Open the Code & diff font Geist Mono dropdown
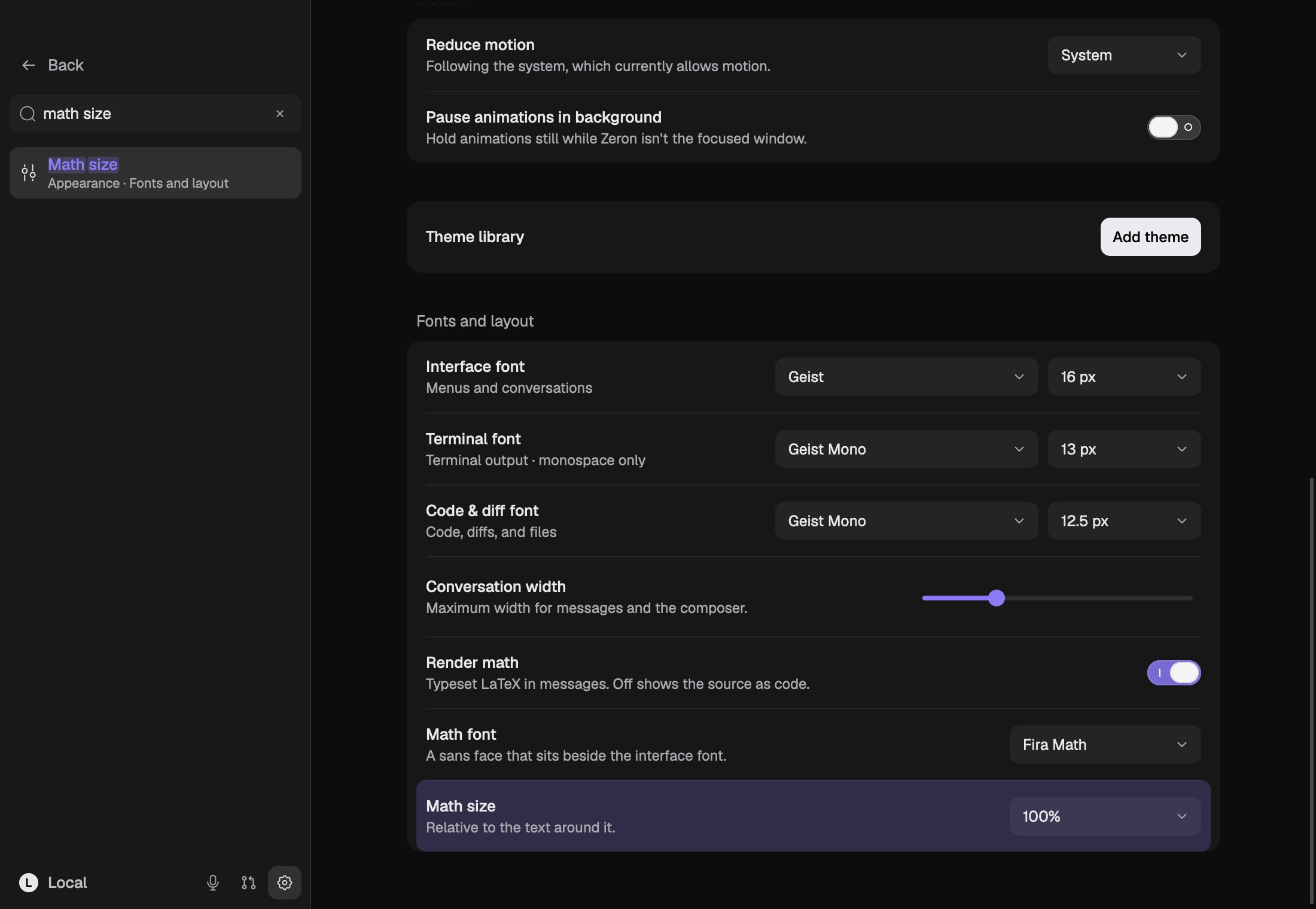The height and width of the screenshot is (909, 1316). click(x=906, y=521)
